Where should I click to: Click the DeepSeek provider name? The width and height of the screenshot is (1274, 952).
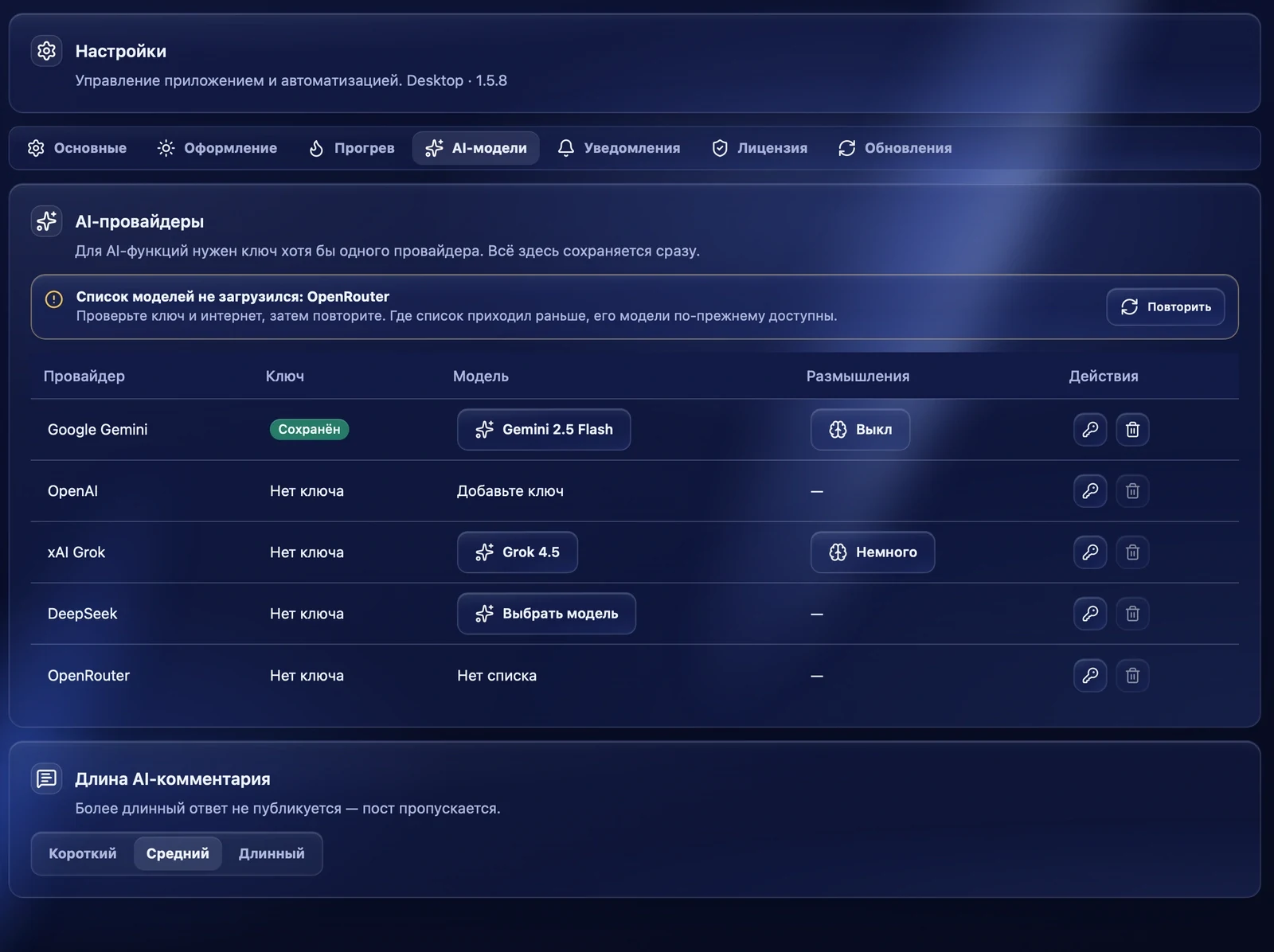(82, 614)
